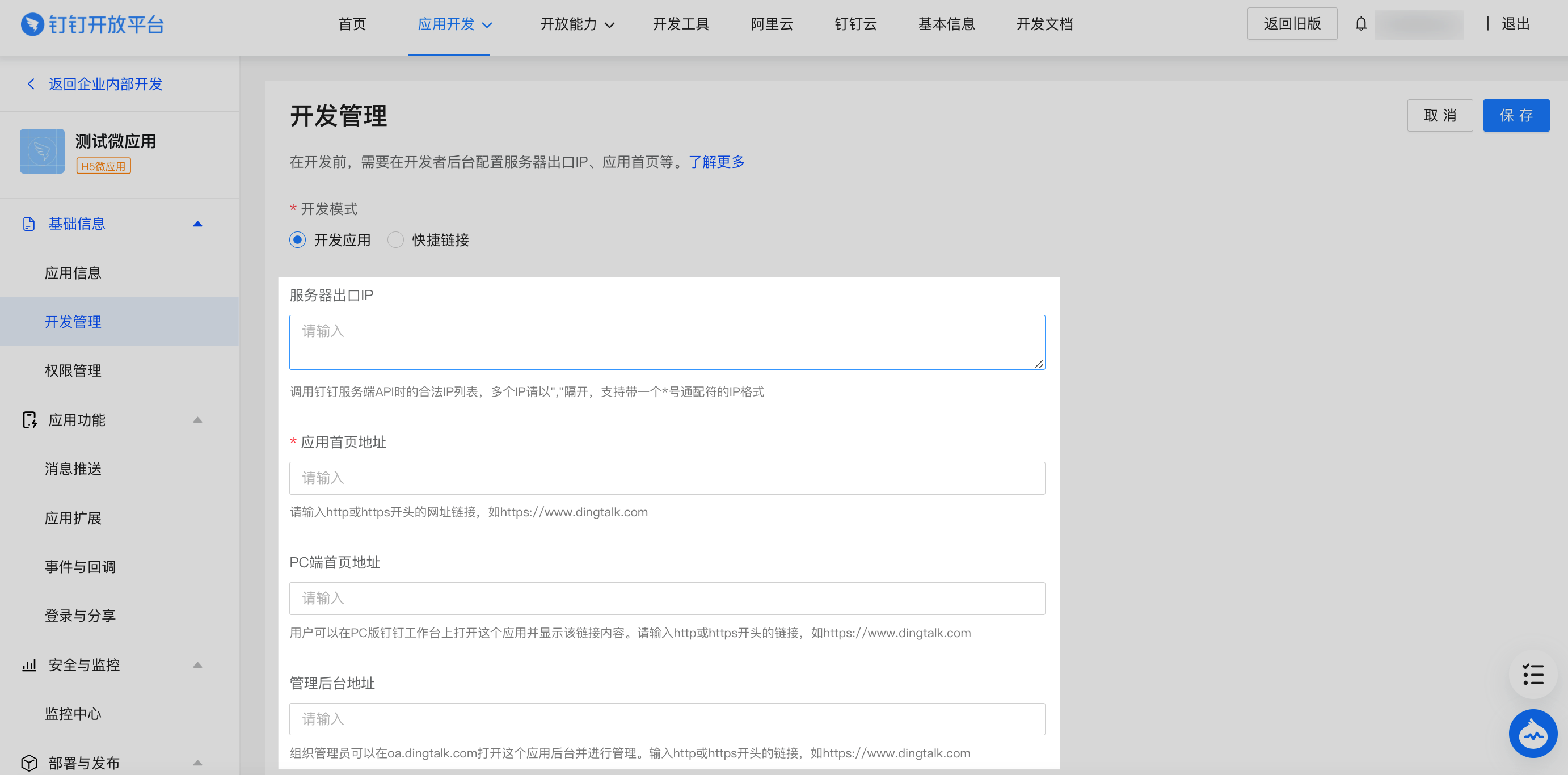Collapse the 安全与监控 section arrow

tap(197, 665)
